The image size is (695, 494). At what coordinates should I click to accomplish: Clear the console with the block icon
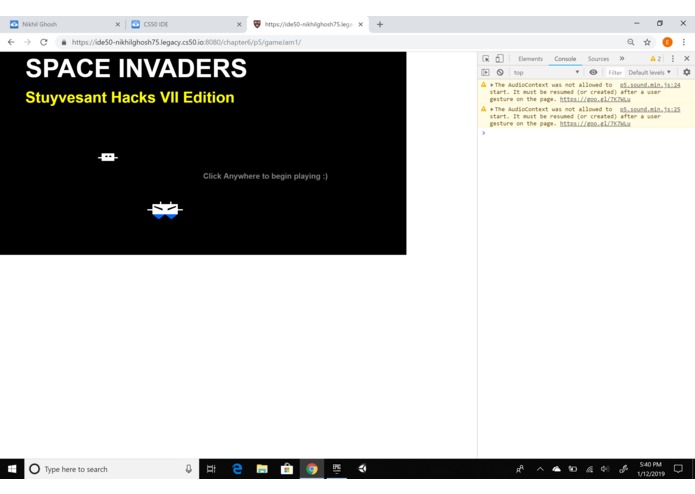[500, 72]
